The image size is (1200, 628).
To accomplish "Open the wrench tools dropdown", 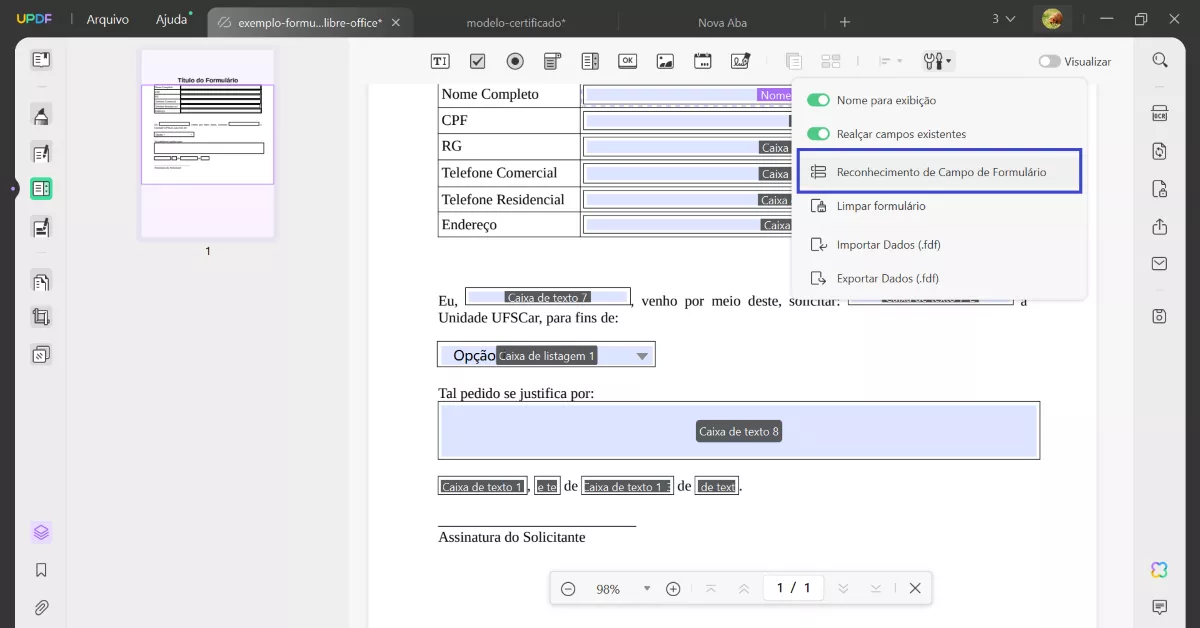I will click(x=936, y=60).
